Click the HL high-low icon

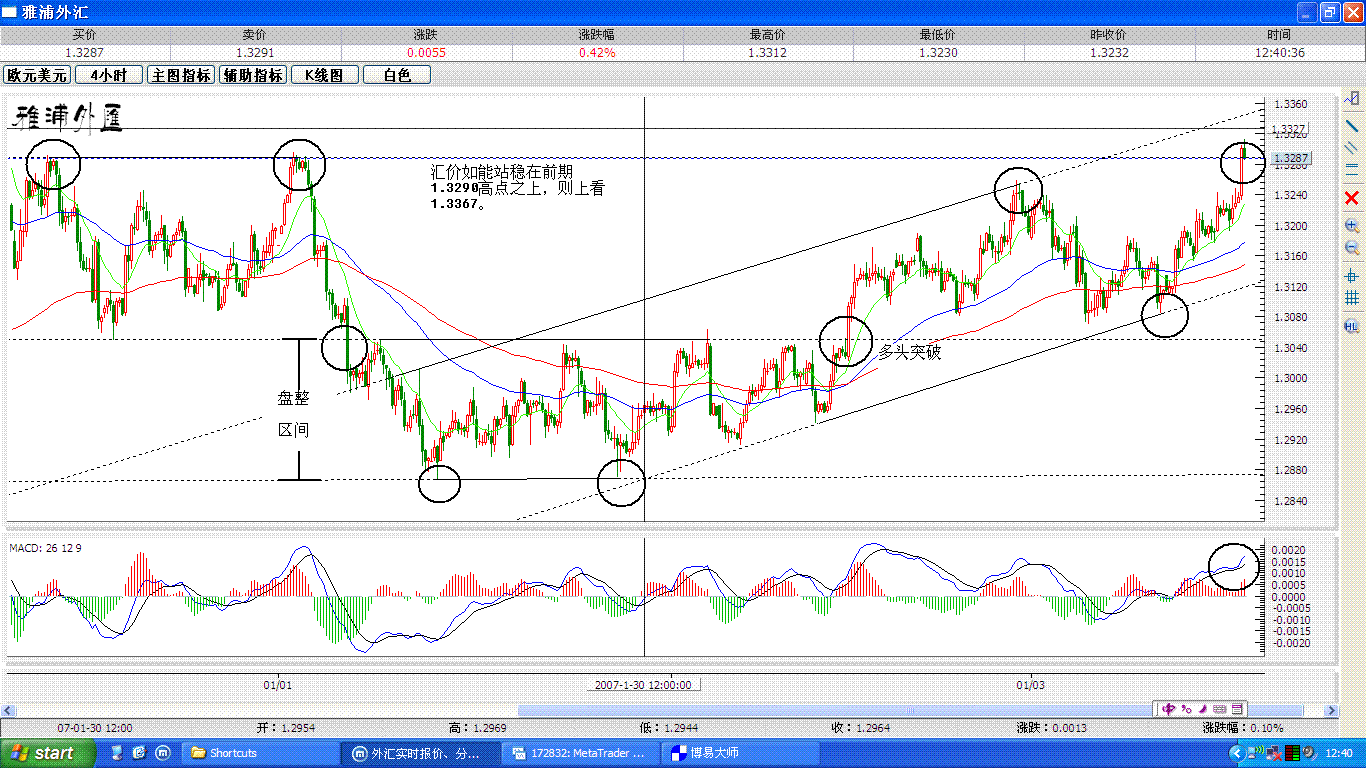[1352, 326]
